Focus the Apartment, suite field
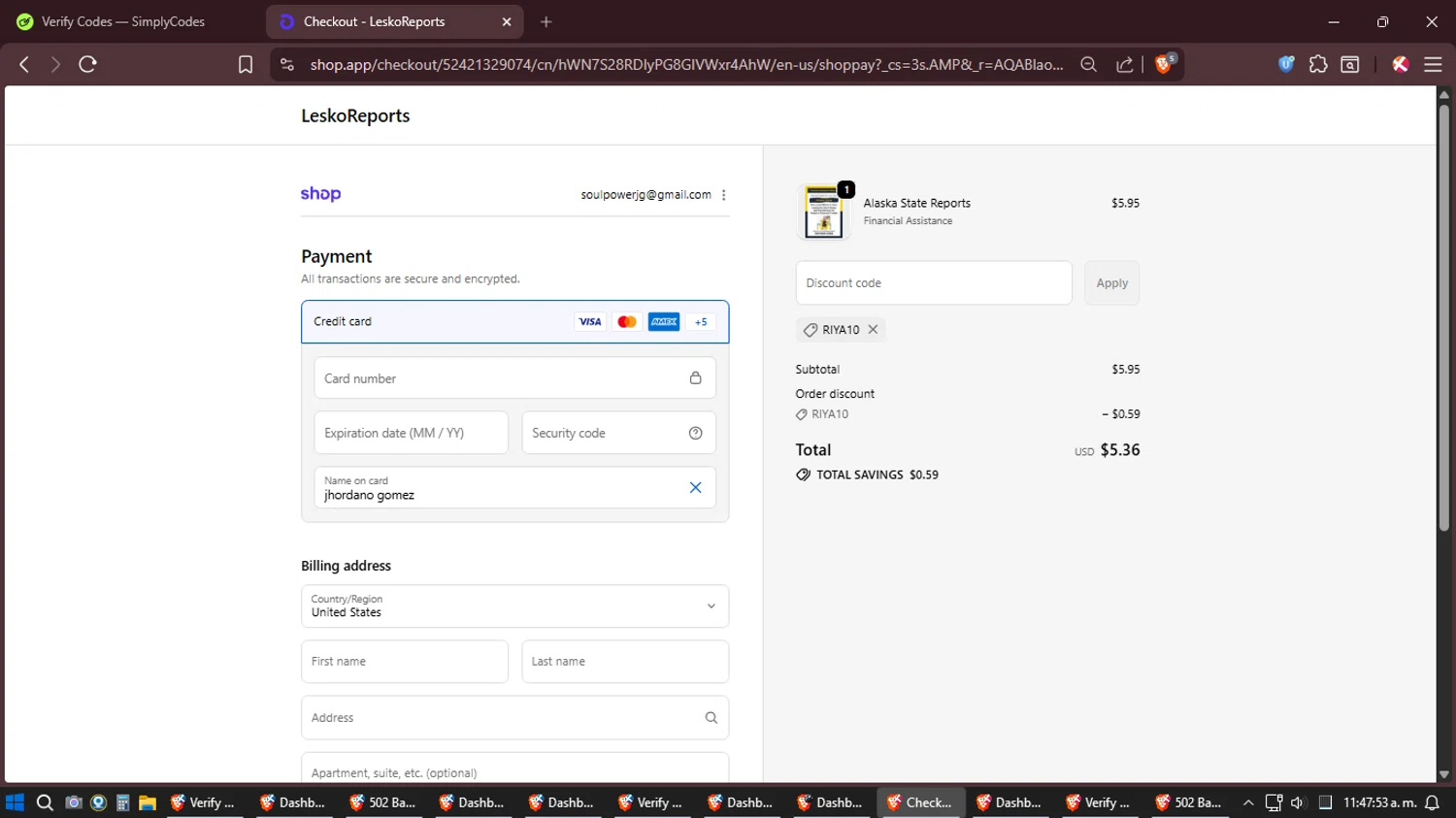The image size is (1456, 818). (514, 769)
